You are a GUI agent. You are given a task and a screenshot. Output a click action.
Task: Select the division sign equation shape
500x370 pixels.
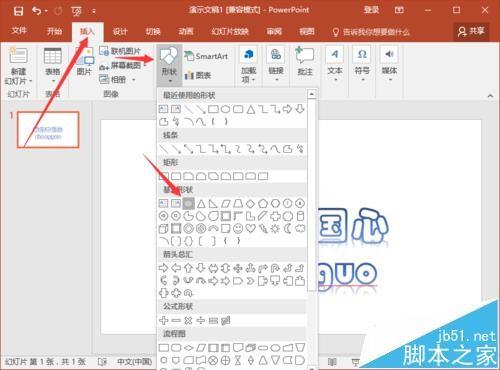tap(201, 320)
